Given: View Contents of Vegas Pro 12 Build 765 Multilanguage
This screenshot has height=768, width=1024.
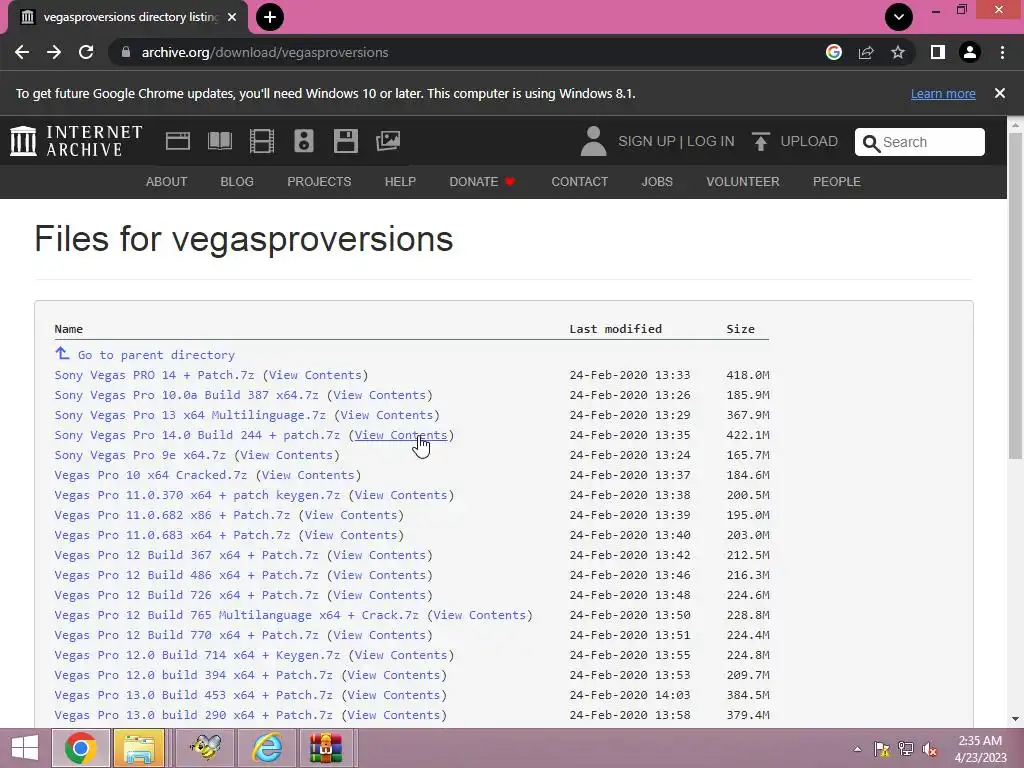Looking at the screenshot, I should tap(480, 615).
